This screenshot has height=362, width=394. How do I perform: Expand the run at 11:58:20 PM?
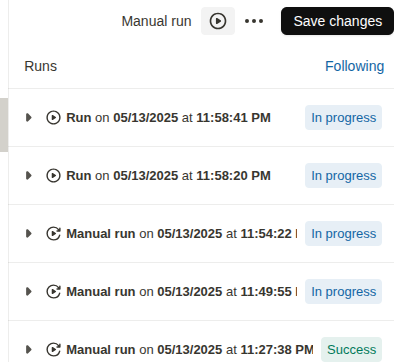click(x=29, y=176)
